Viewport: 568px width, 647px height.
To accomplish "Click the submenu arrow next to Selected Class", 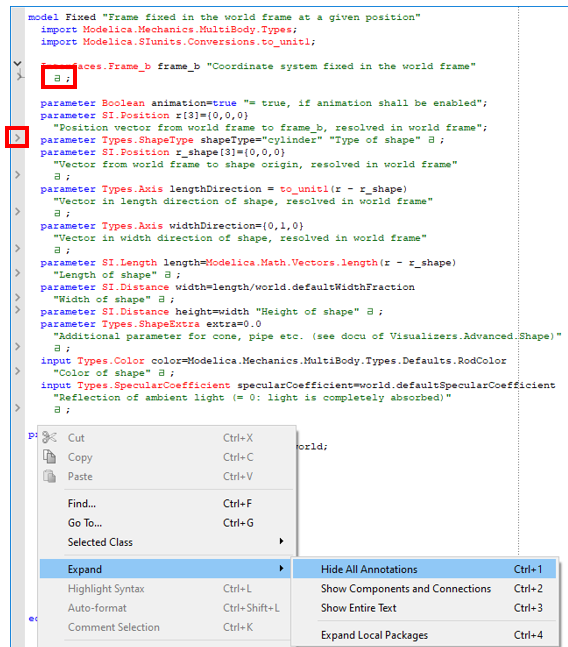I will pos(281,541).
